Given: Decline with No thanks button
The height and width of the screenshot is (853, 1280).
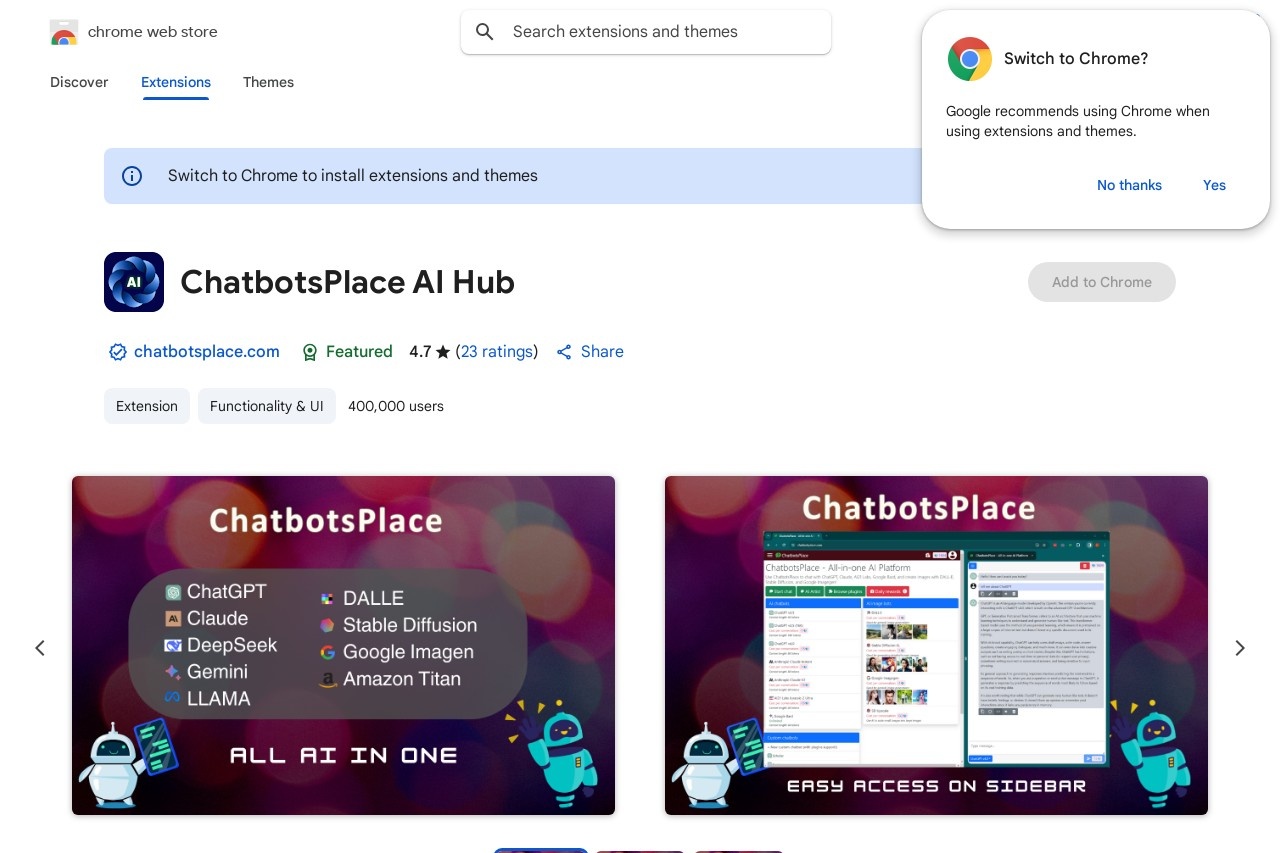Looking at the screenshot, I should click(1129, 185).
